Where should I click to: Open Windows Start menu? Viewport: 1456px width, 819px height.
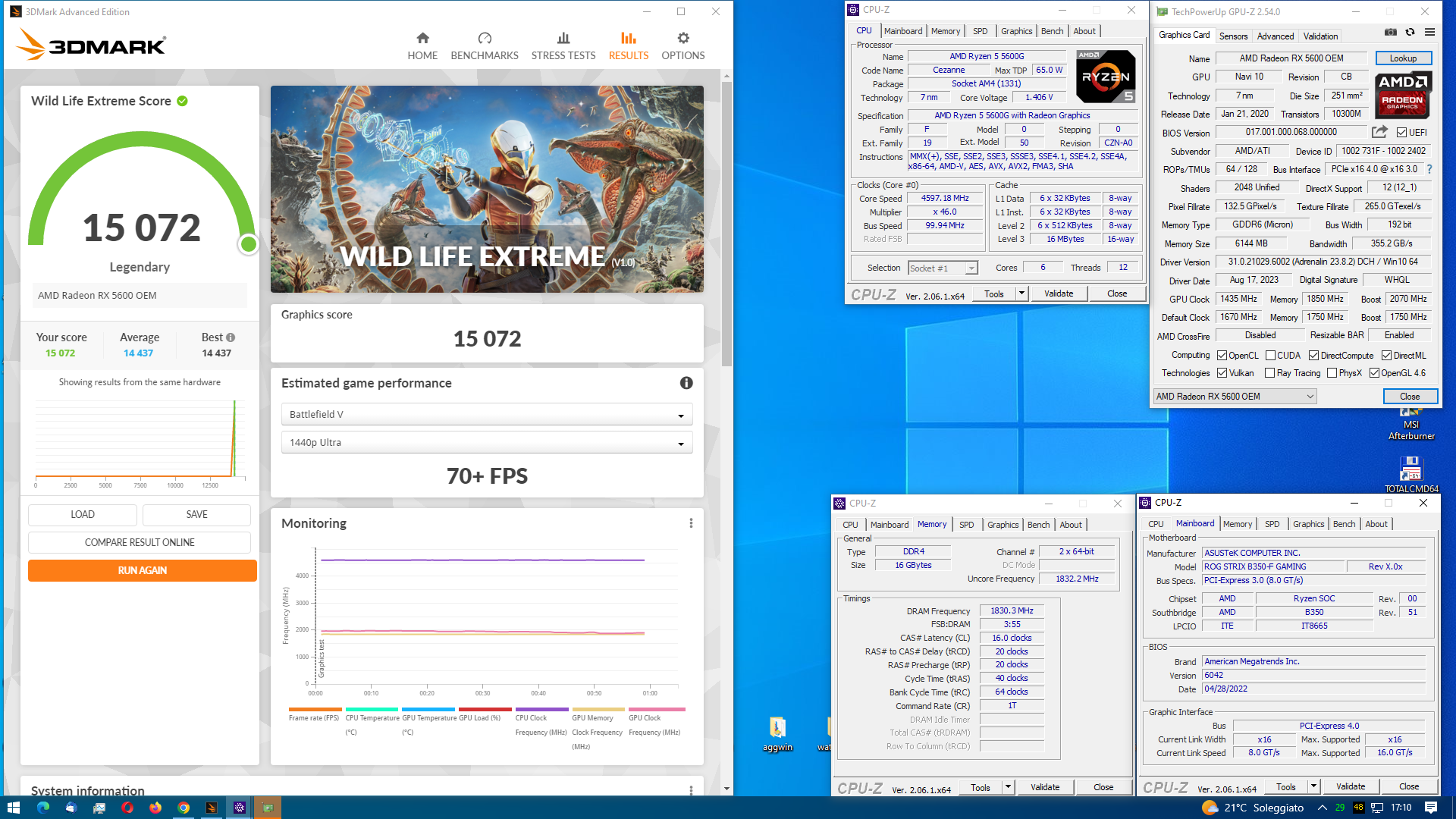13,808
